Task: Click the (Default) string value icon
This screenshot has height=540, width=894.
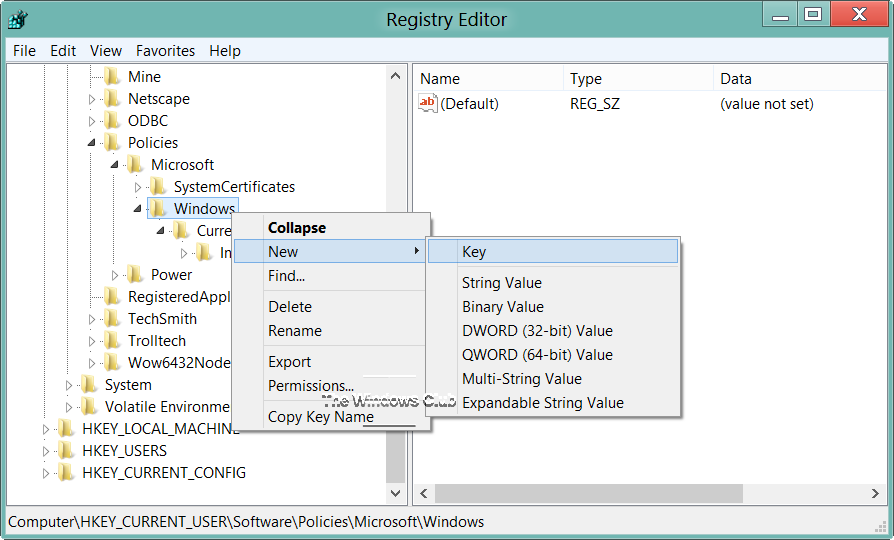Action: (428, 103)
